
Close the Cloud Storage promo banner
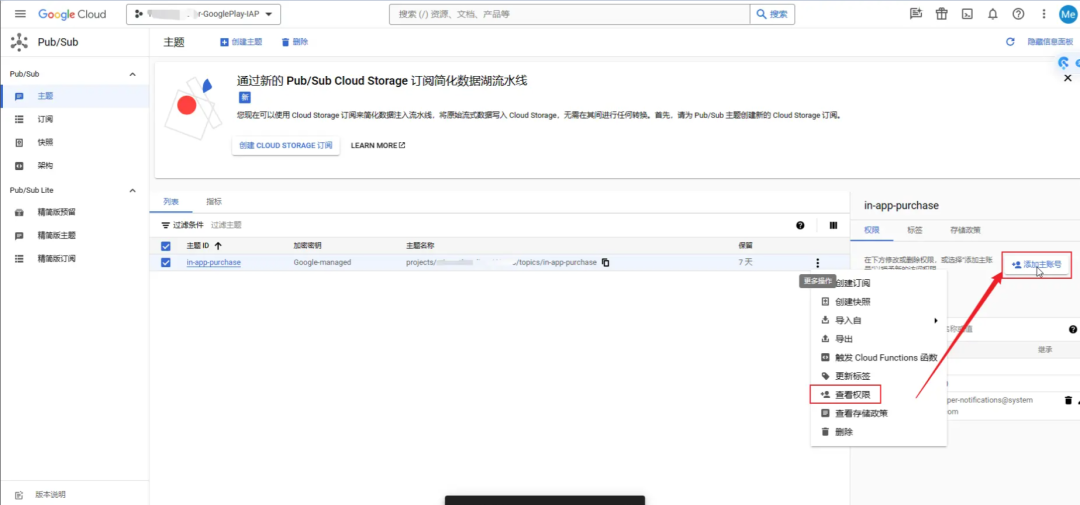(x=1068, y=79)
